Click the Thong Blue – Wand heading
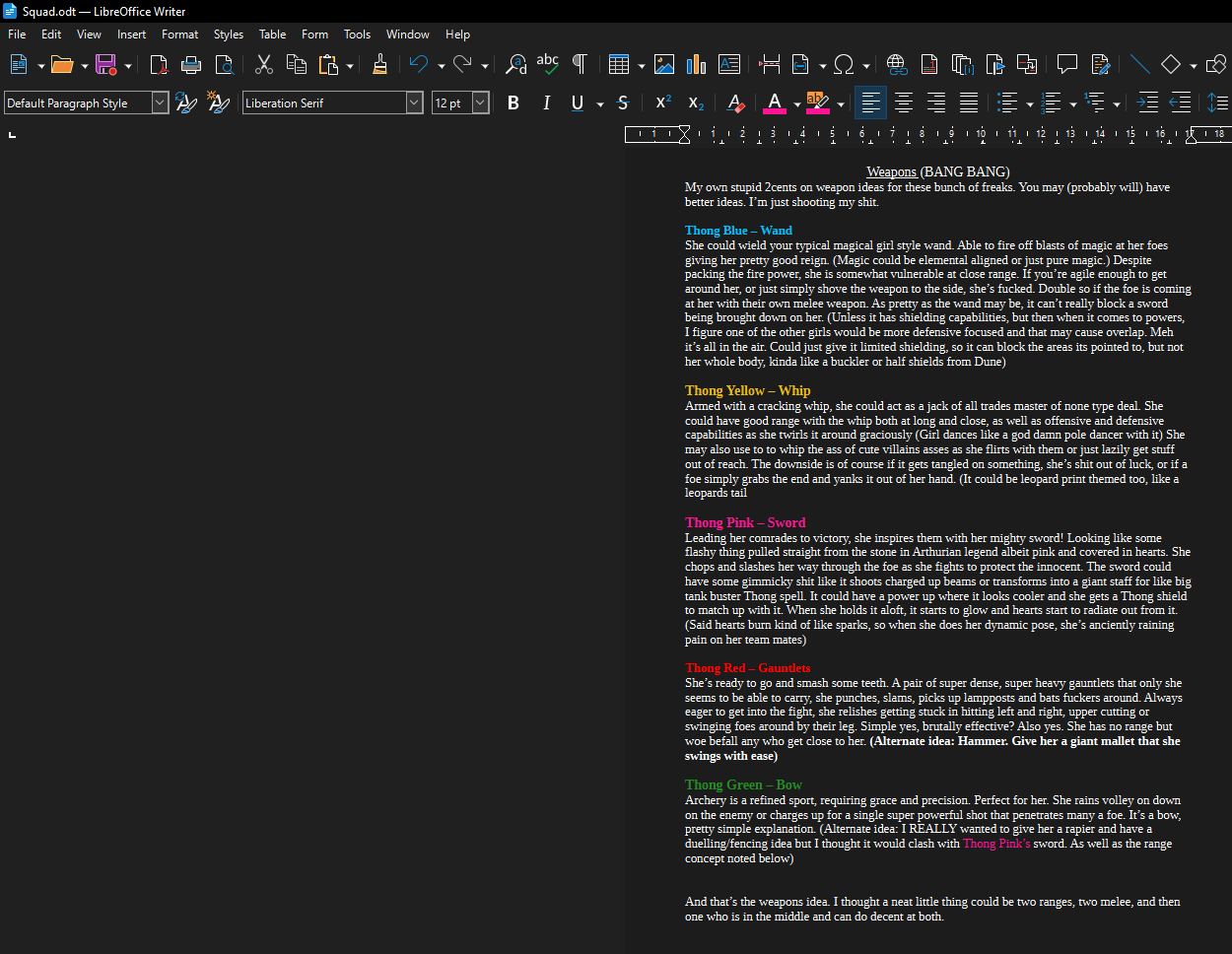The width and height of the screenshot is (1232, 954). 738,231
